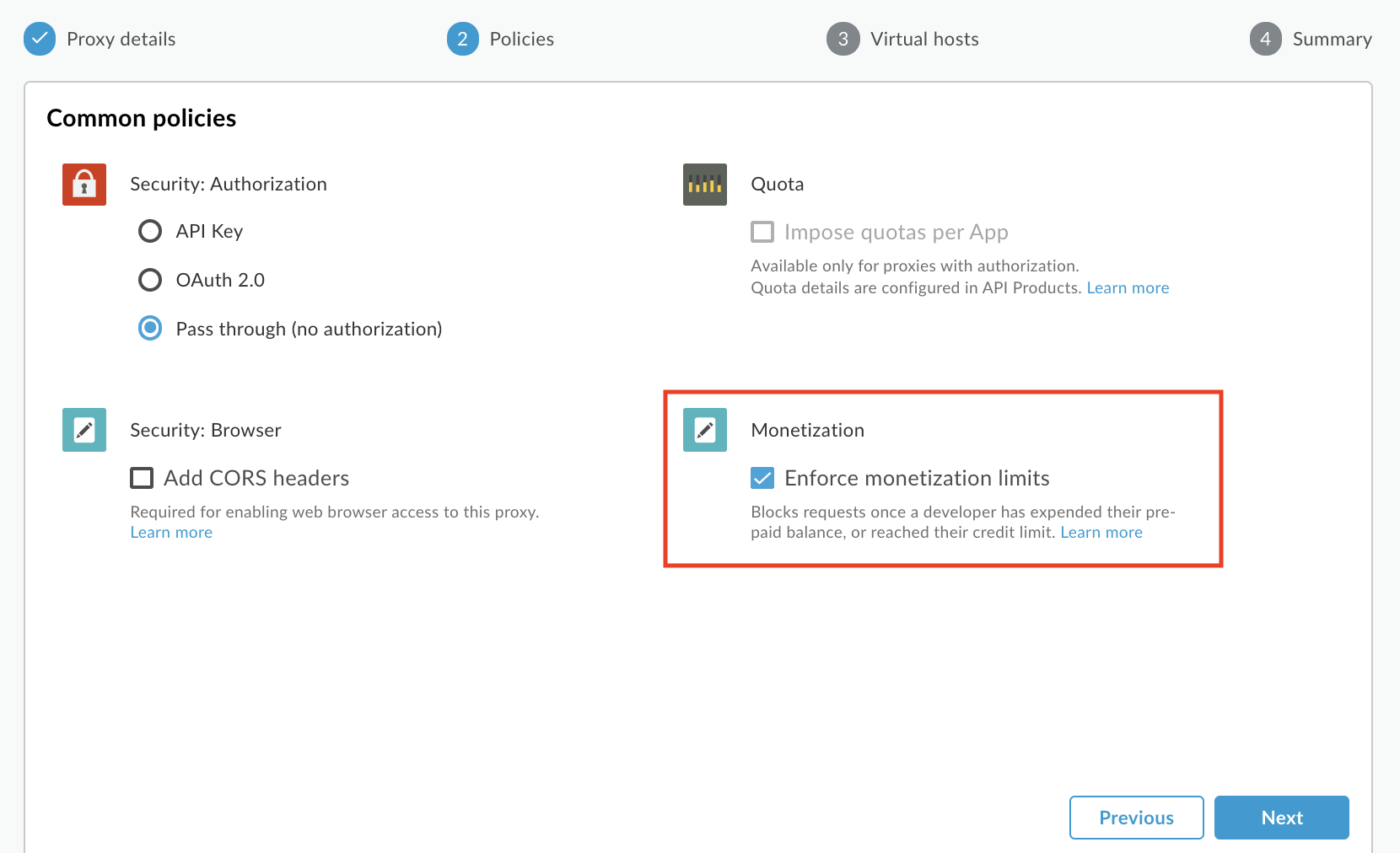Click the step 3 circle beside Virtual hosts
Image resolution: width=1400 pixels, height=853 pixels.
pyautogui.click(x=843, y=39)
